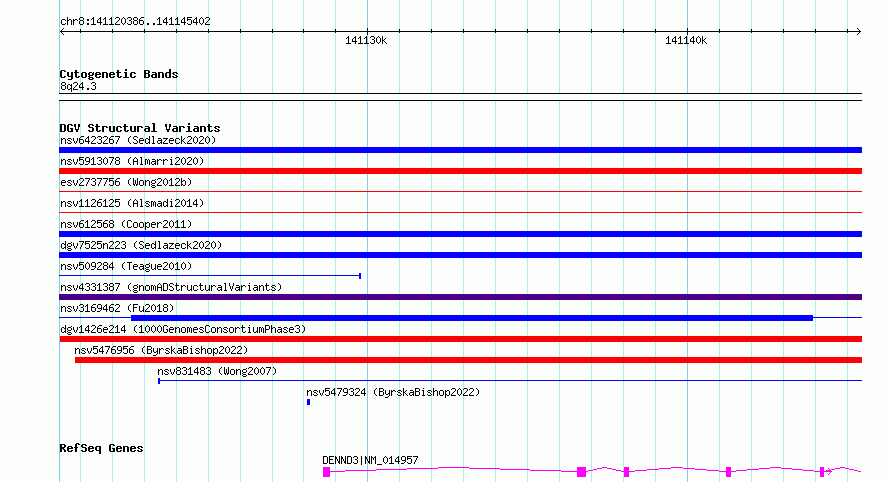Select the purple nsv4331387 variant bar
890x482 pixels.
[x=460, y=297]
